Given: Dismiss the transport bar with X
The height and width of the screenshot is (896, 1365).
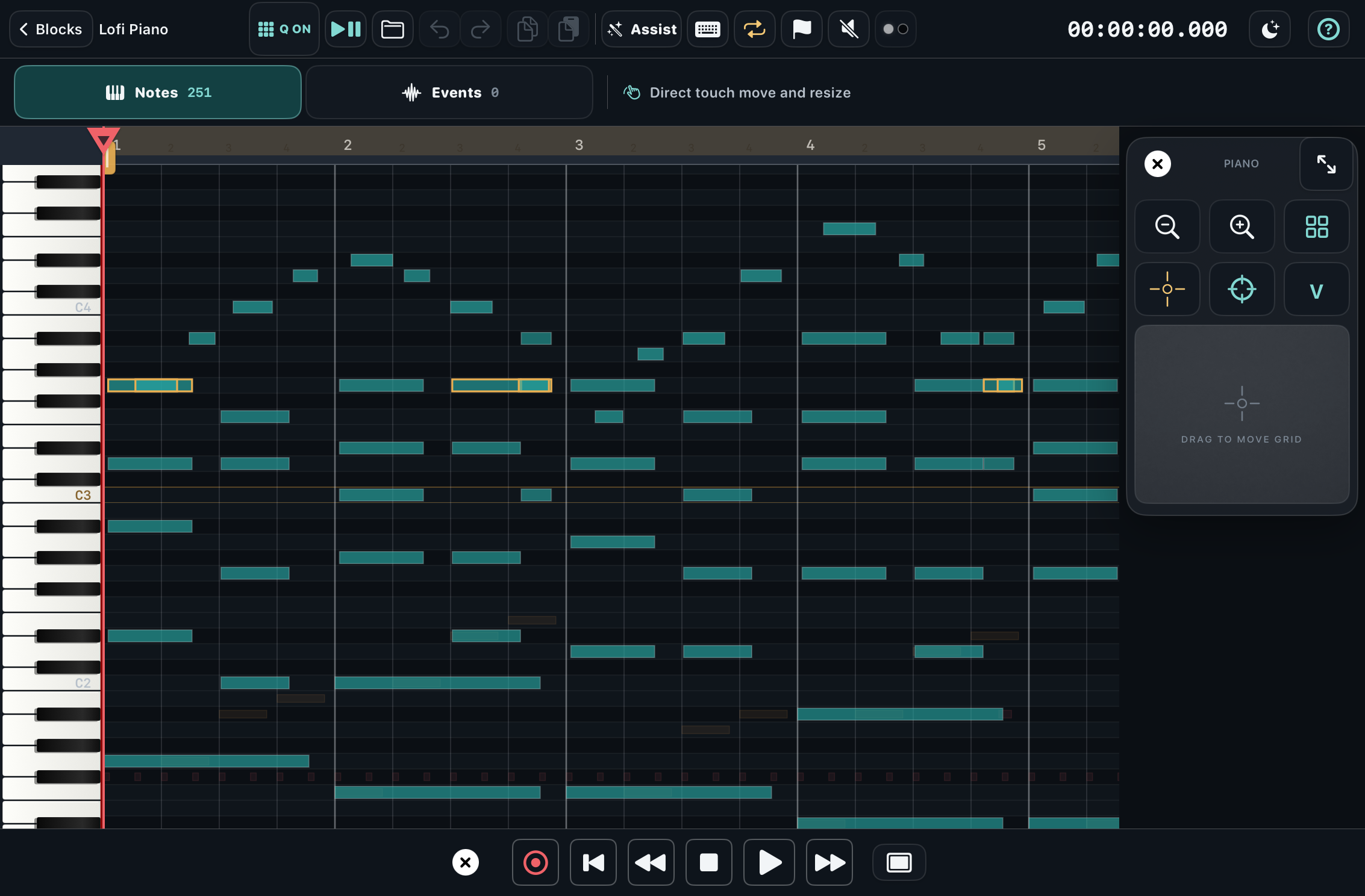Looking at the screenshot, I should tap(466, 863).
